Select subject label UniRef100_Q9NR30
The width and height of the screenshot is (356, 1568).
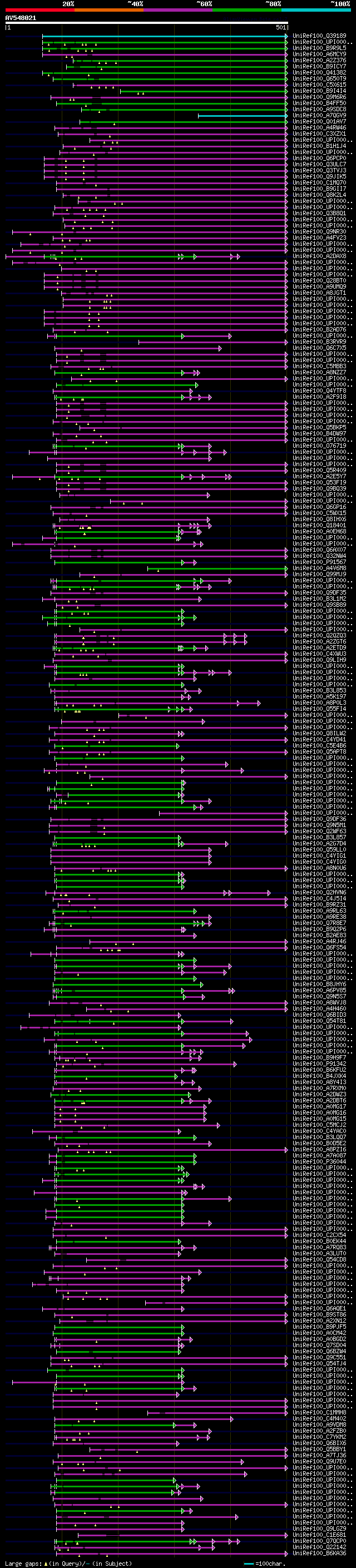tap(319, 232)
